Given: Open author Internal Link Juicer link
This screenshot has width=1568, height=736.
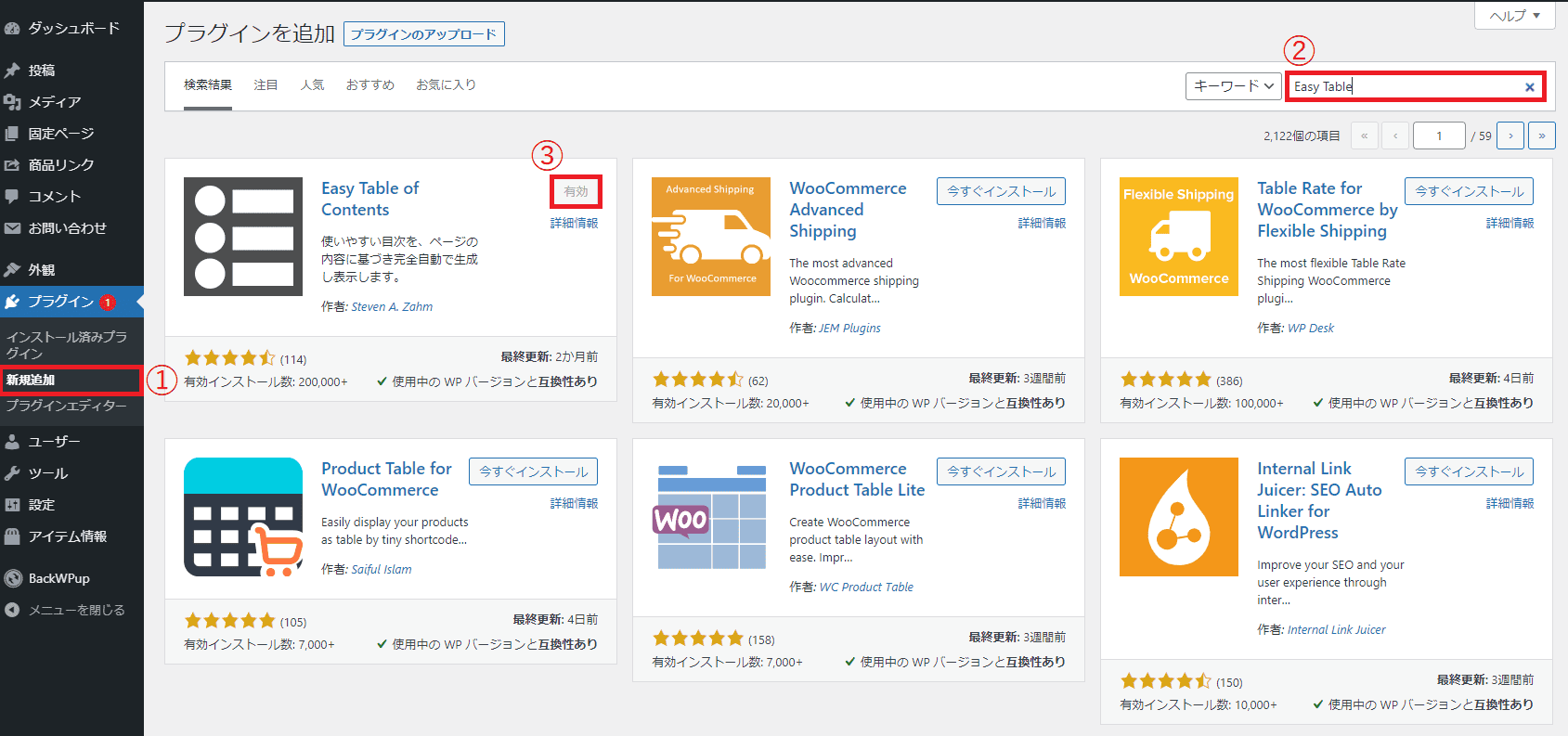Looking at the screenshot, I should coord(1337,630).
